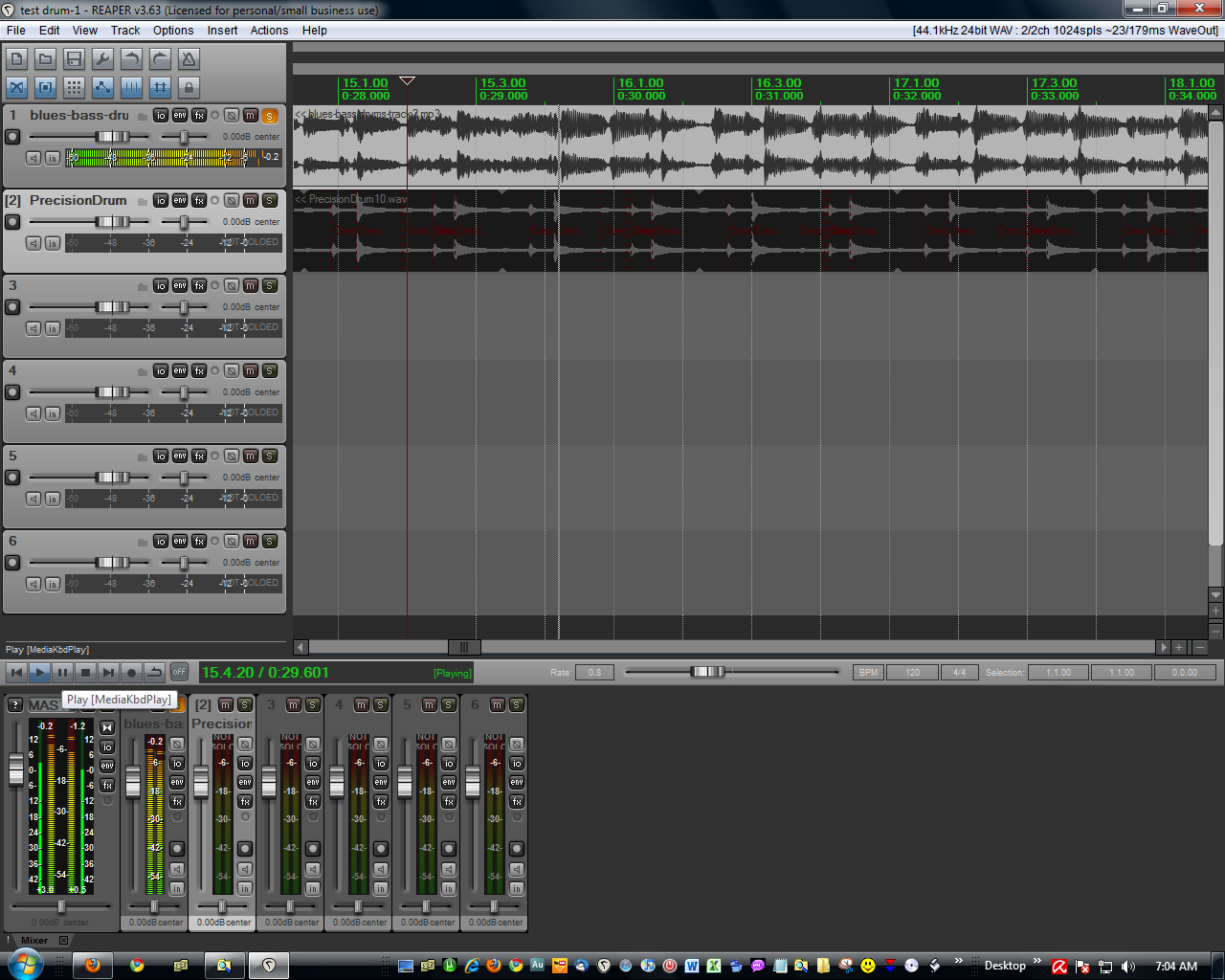Viewport: 1225px width, 980px height.
Task: Click blues-bass-dru track volume fader
Action: pyautogui.click(x=112, y=137)
